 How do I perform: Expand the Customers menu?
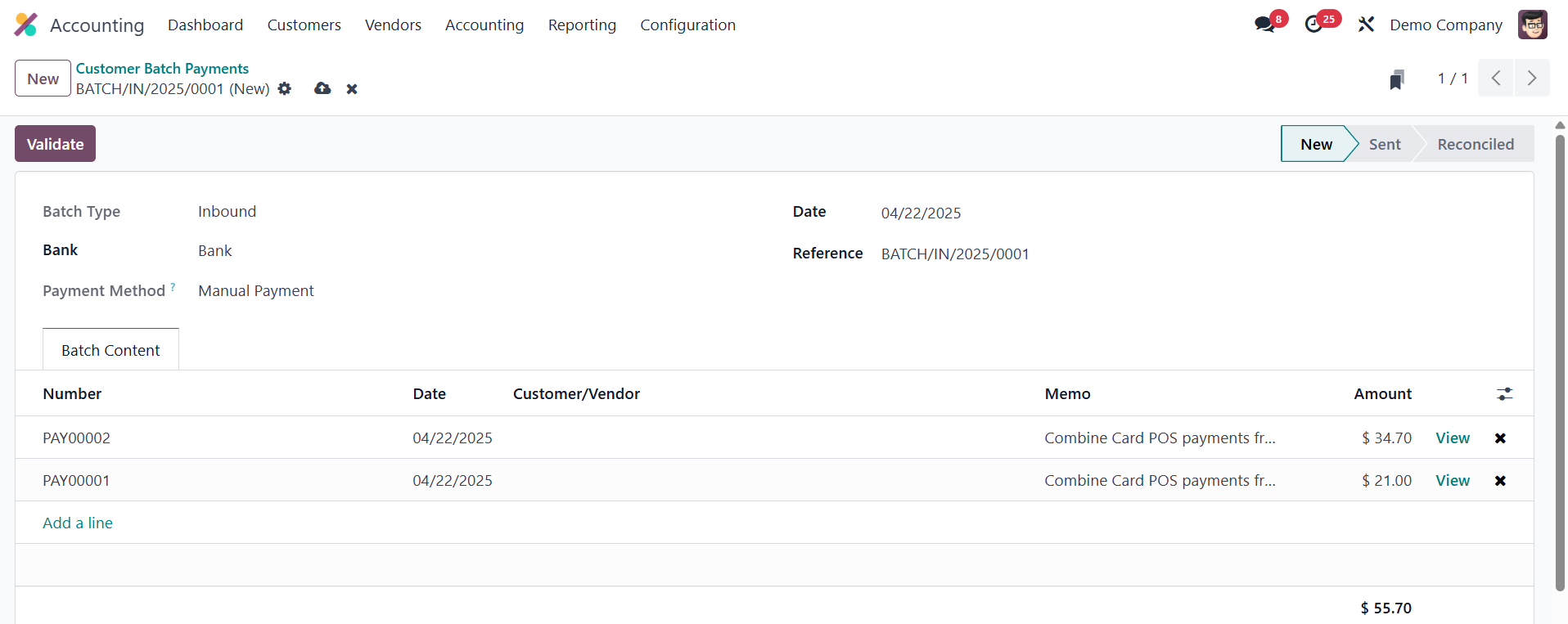pyautogui.click(x=304, y=25)
